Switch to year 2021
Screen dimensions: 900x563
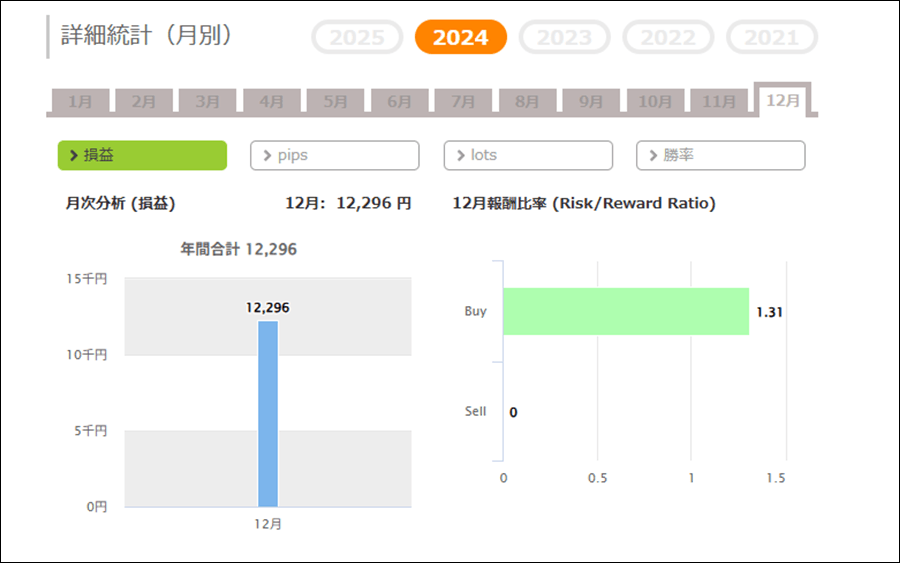(x=771, y=38)
